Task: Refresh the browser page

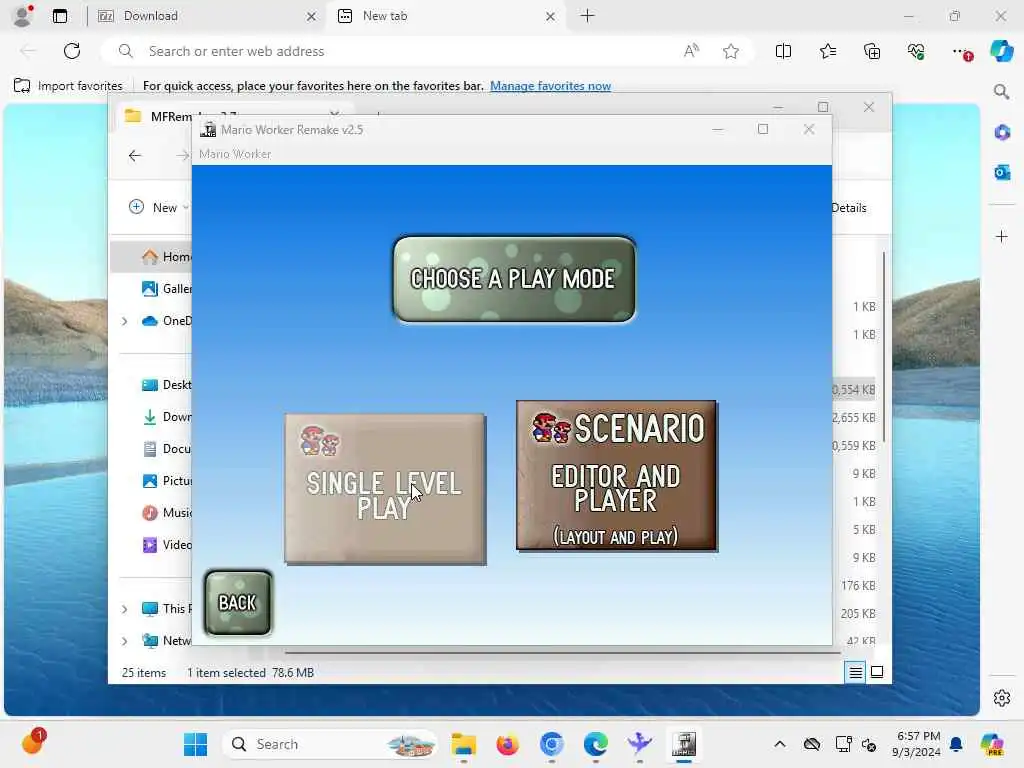Action: pyautogui.click(x=72, y=51)
